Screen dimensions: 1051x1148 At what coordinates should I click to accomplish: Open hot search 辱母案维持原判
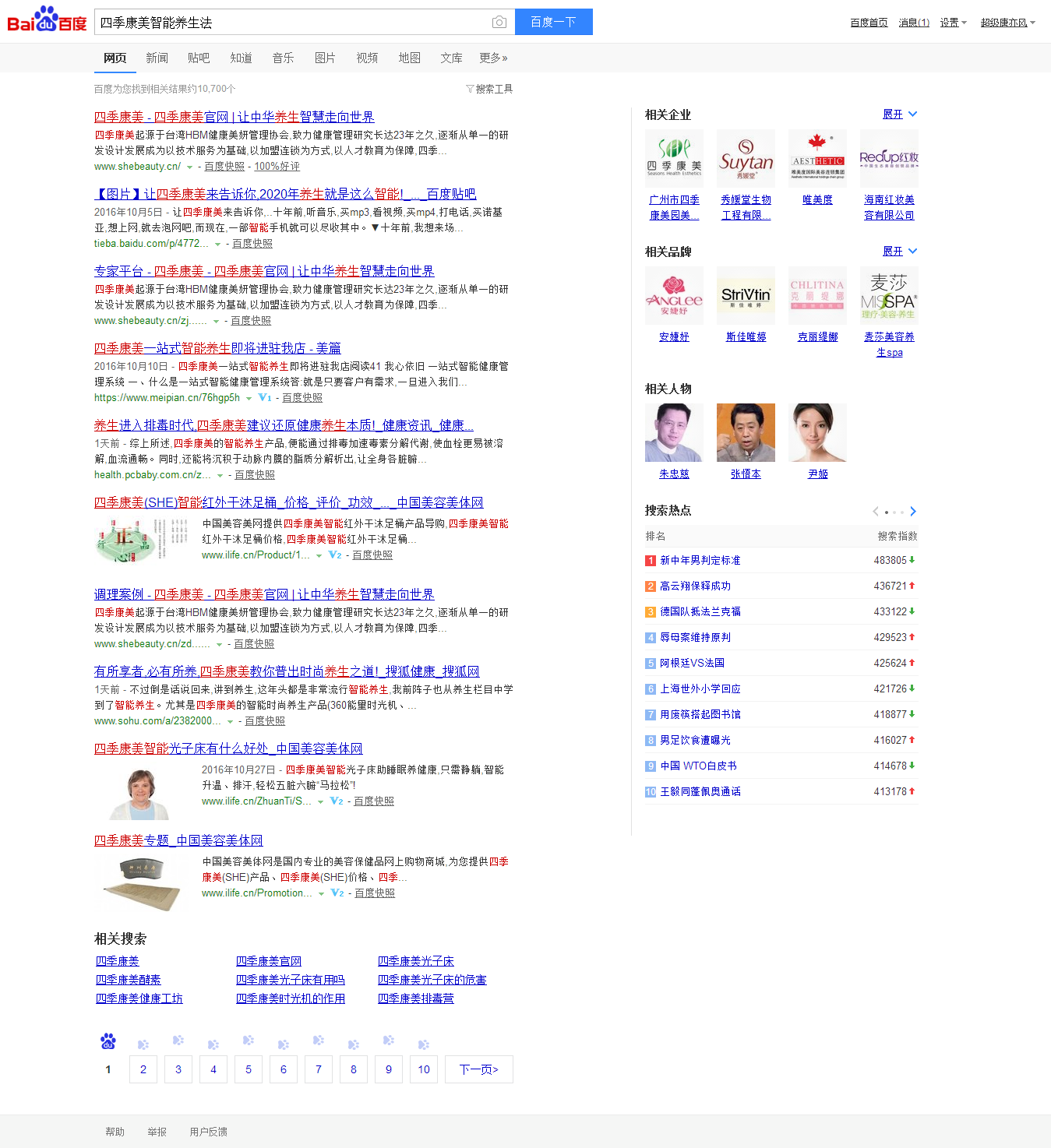pos(695,638)
